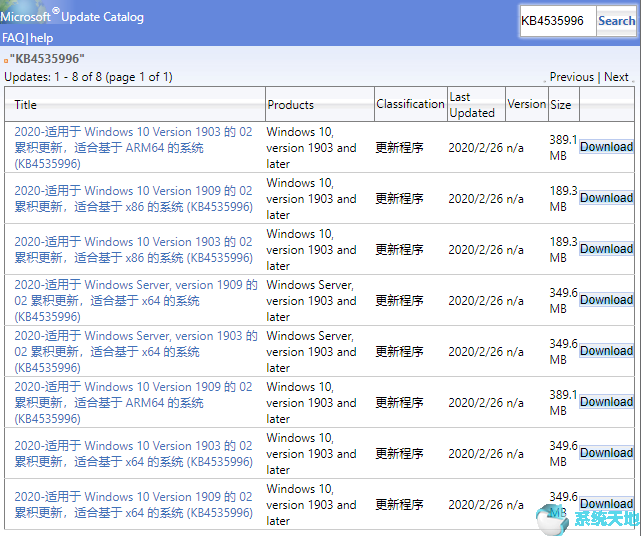Download the Windows 10 1903 x86 update

coord(607,249)
